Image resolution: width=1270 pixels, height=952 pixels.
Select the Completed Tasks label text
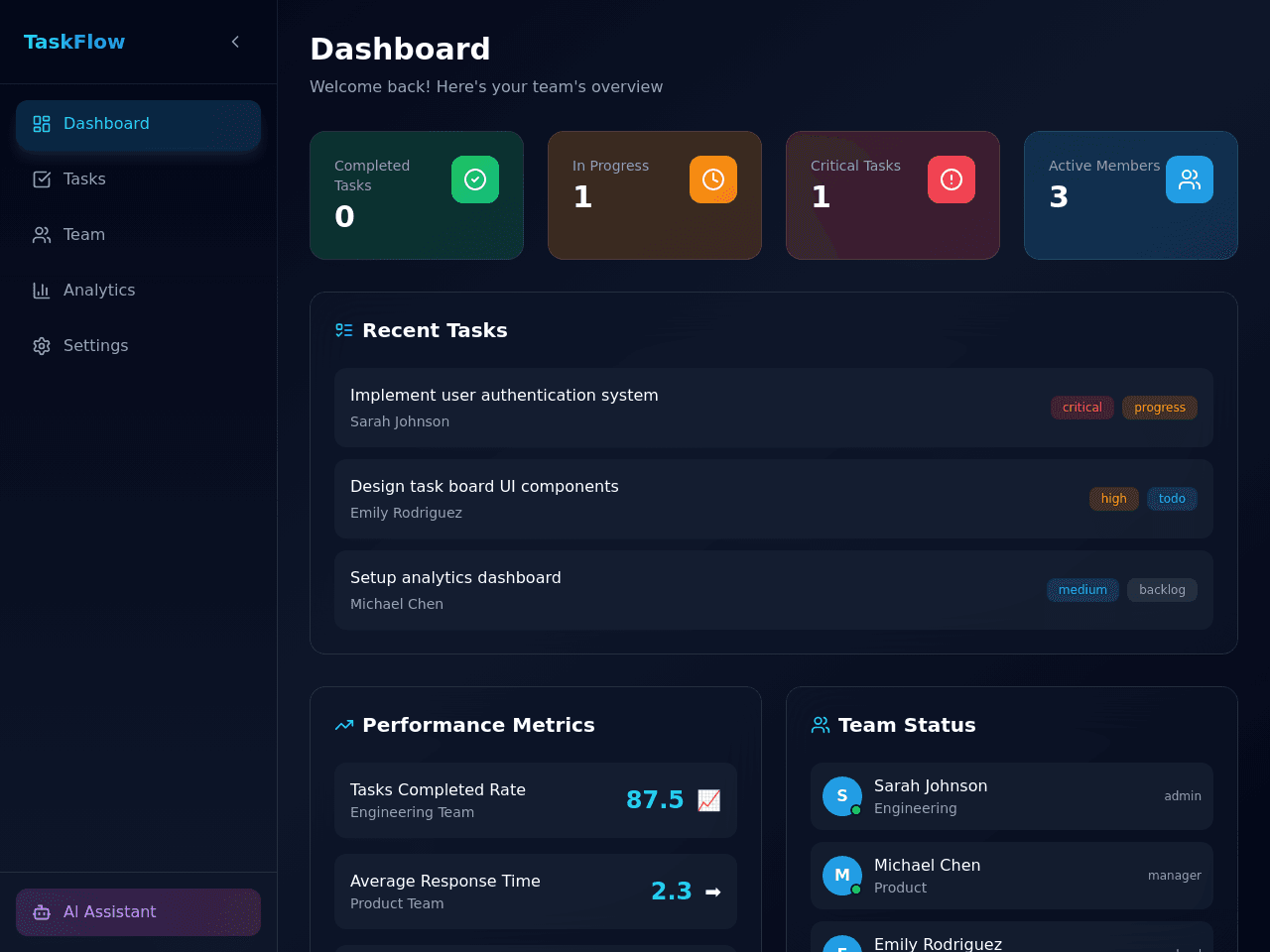click(x=372, y=176)
